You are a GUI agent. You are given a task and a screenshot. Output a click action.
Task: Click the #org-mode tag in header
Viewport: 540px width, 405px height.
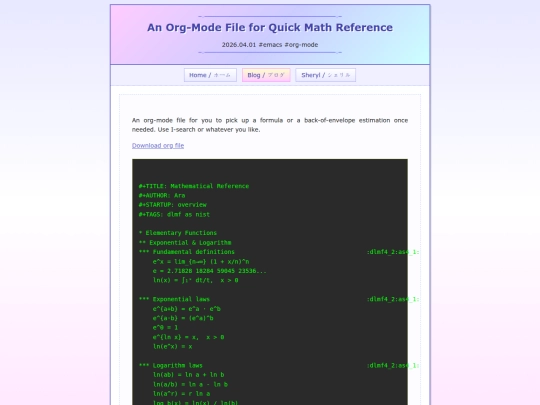coord(301,45)
